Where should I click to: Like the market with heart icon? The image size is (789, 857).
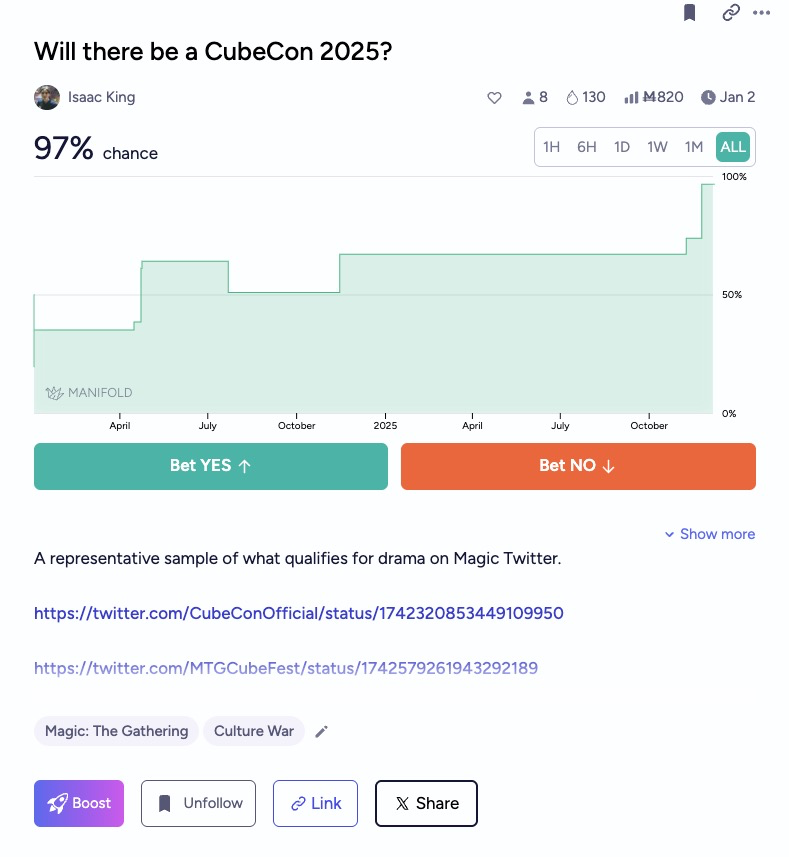pos(494,97)
